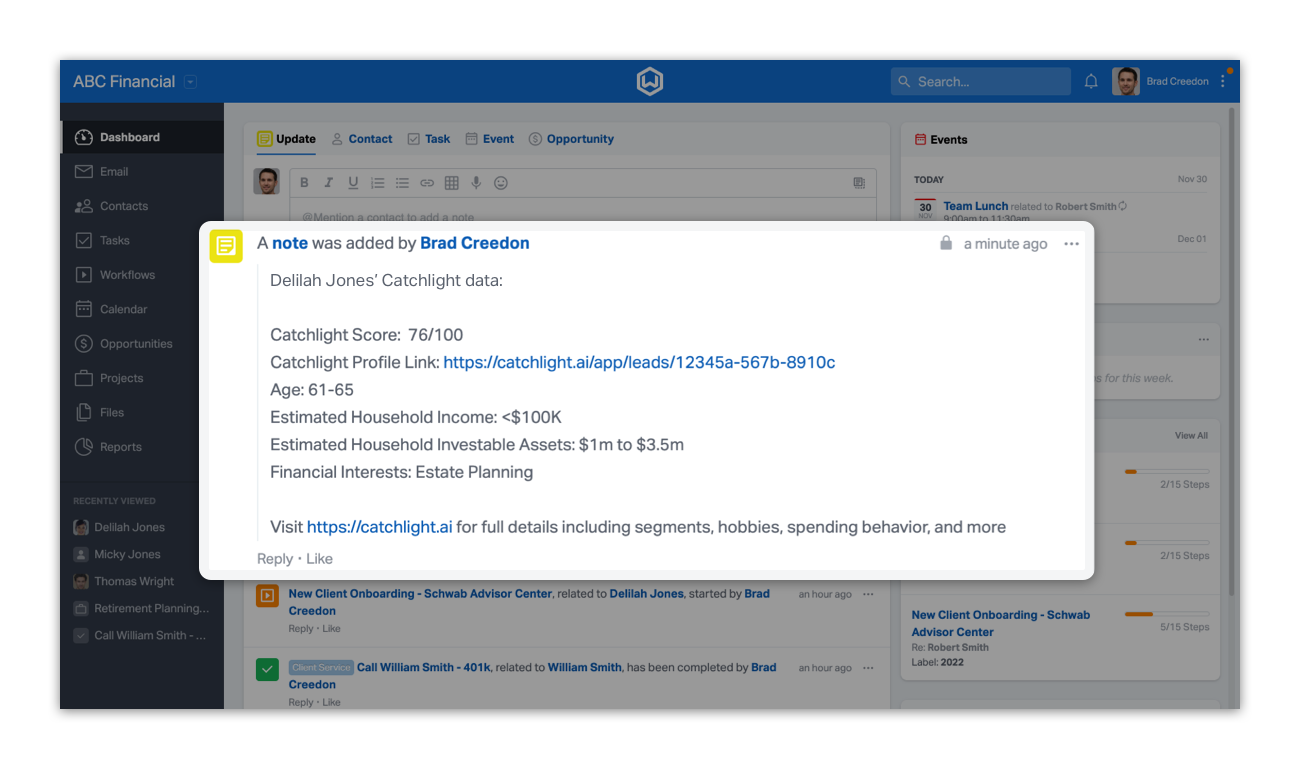1300x769 pixels.
Task: Click Brad Creedon's avatar in header
Action: 1126,82
